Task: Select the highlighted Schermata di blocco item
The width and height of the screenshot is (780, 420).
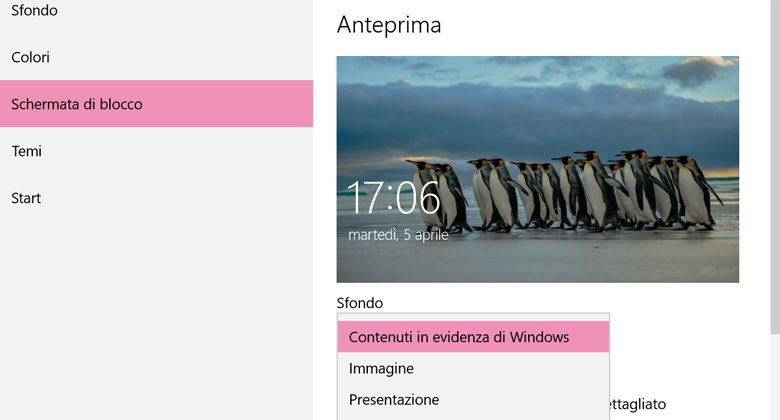Action: [156, 104]
